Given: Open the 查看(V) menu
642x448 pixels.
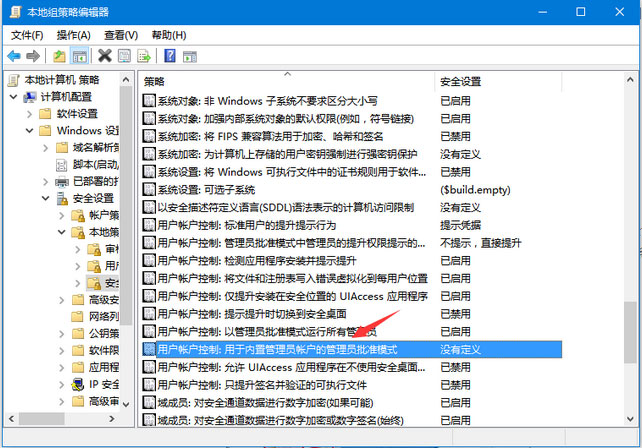Looking at the screenshot, I should point(121,35).
